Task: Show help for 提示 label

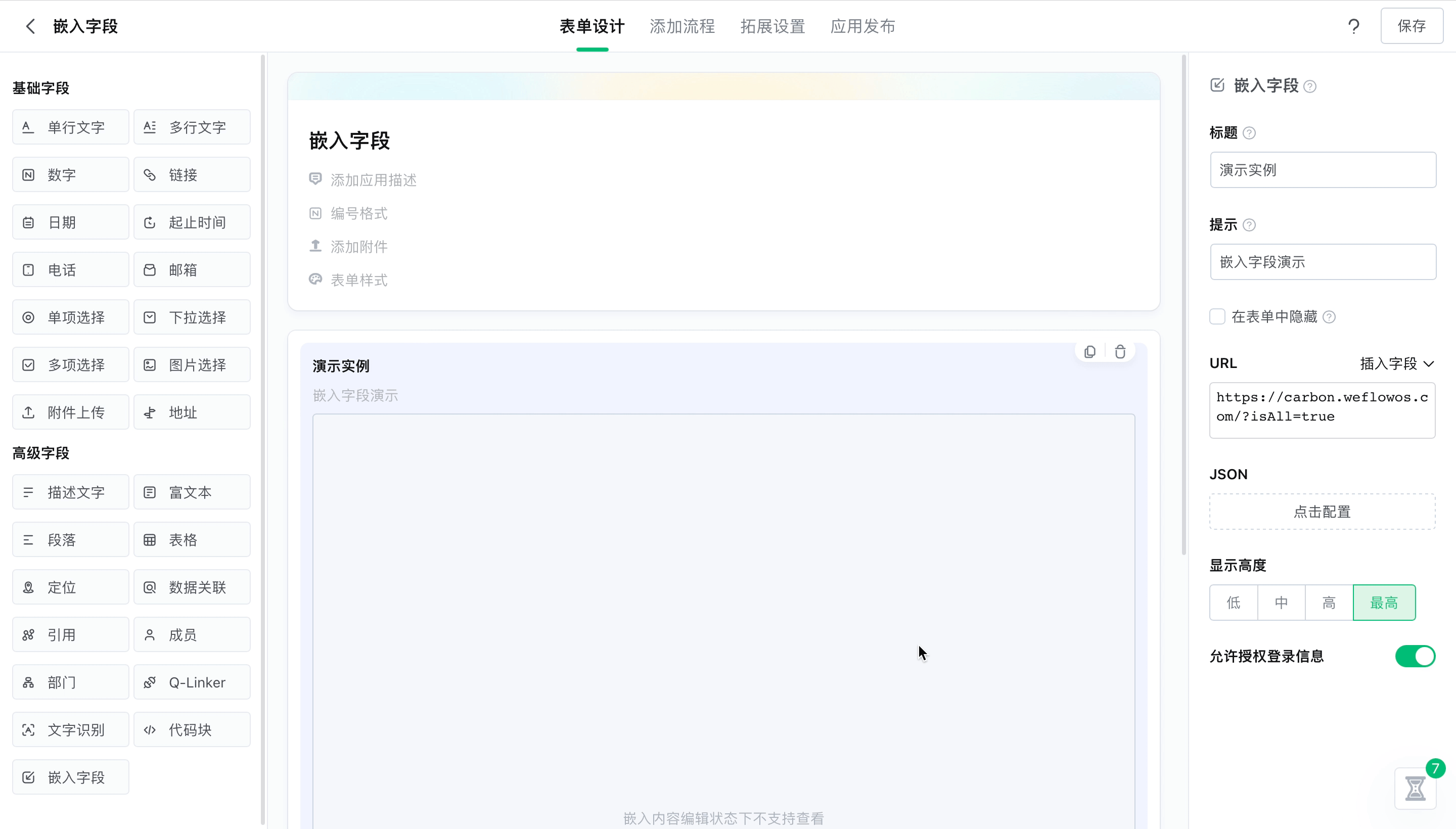Action: (x=1249, y=225)
